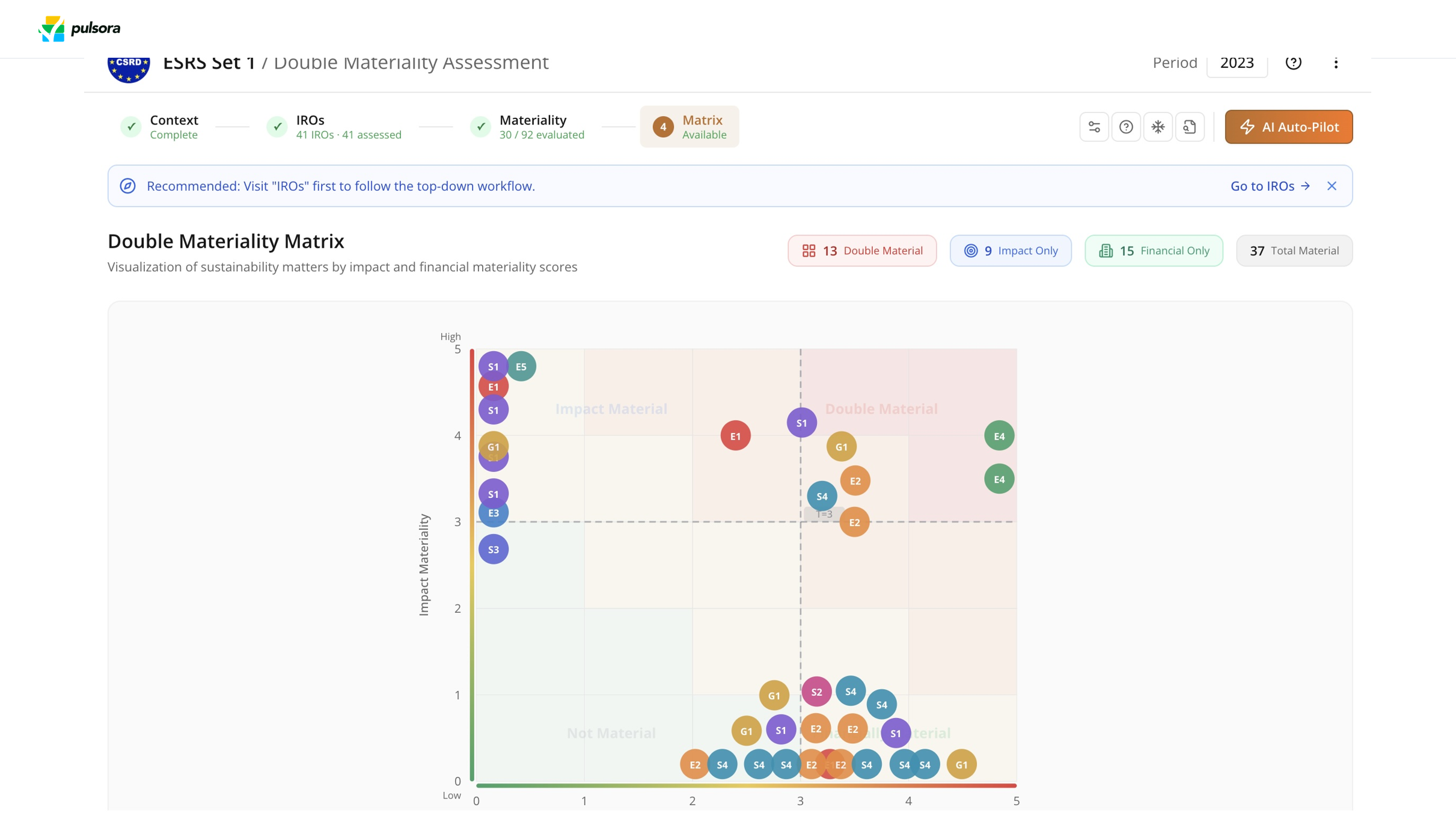Go to the Materiality step
The image size is (1456, 819).
pyautogui.click(x=527, y=127)
